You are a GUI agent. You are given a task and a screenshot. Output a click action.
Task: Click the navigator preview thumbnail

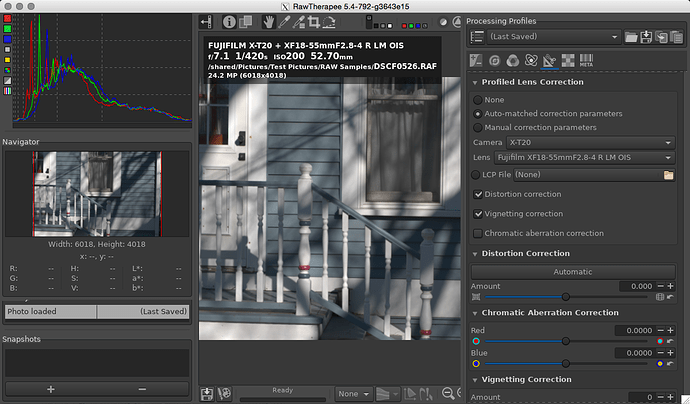tap(97, 194)
